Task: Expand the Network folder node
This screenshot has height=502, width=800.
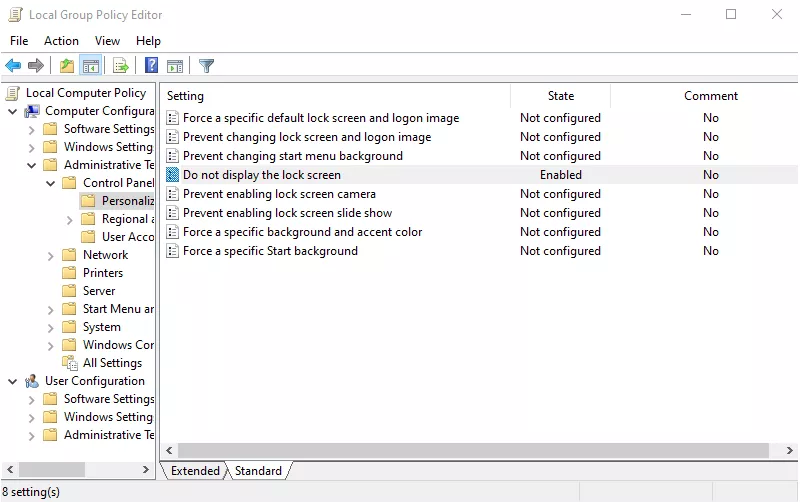Action: [x=51, y=256]
